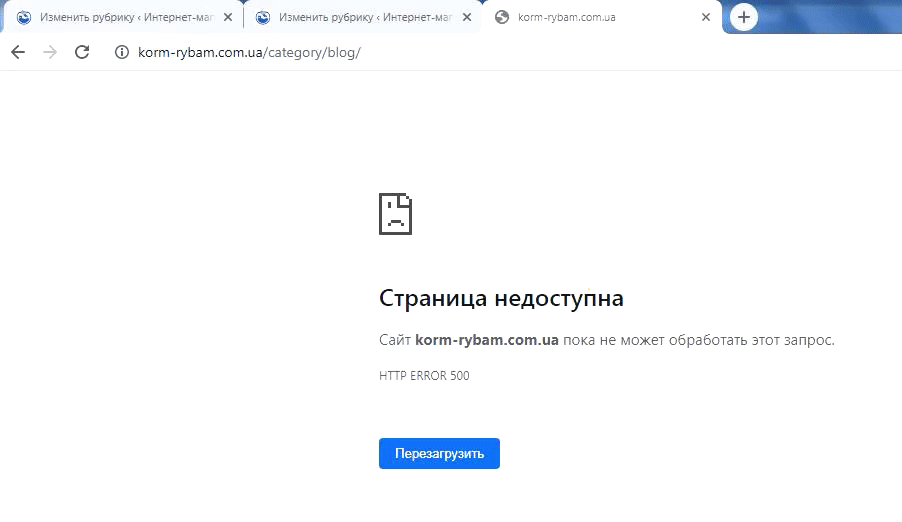The width and height of the screenshot is (902, 522).
Task: Click the bold korm-rybam.com.ua site name in message
Action: [x=487, y=340]
